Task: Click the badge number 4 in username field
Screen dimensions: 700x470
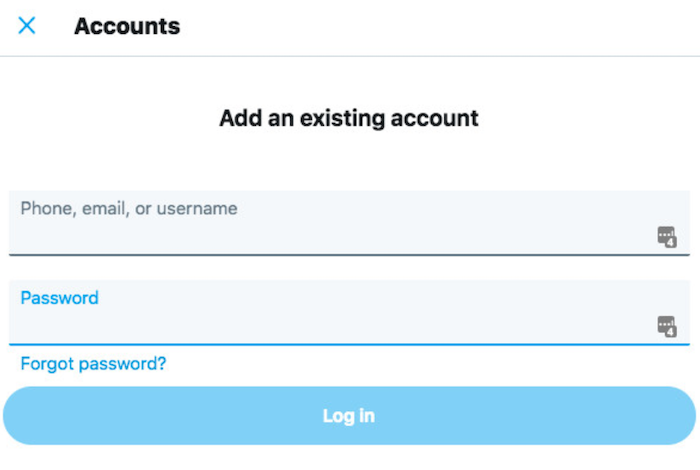Action: coord(671,242)
